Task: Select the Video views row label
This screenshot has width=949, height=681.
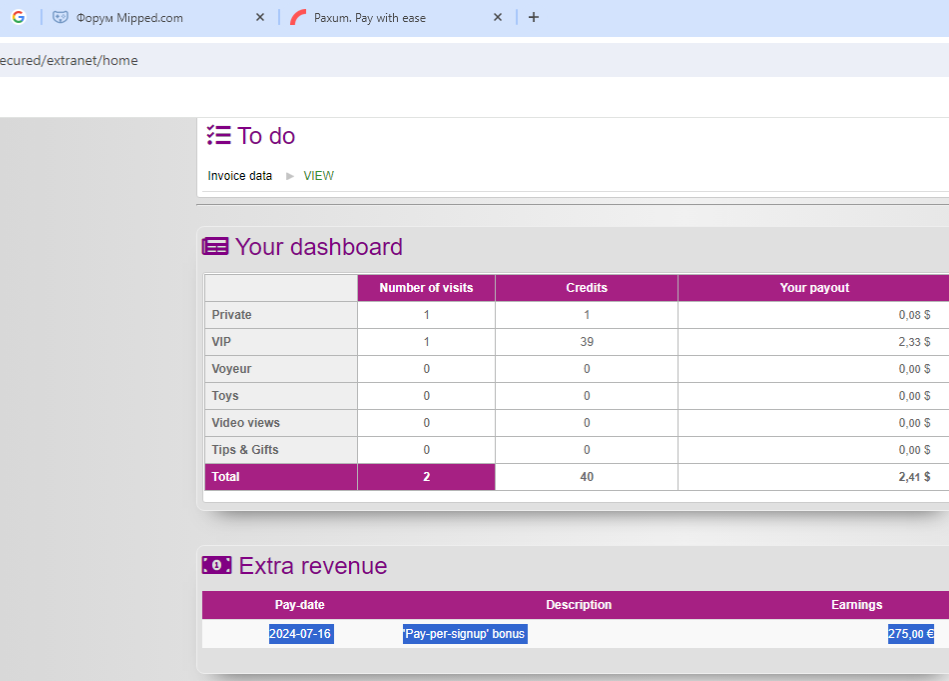Action: point(246,423)
